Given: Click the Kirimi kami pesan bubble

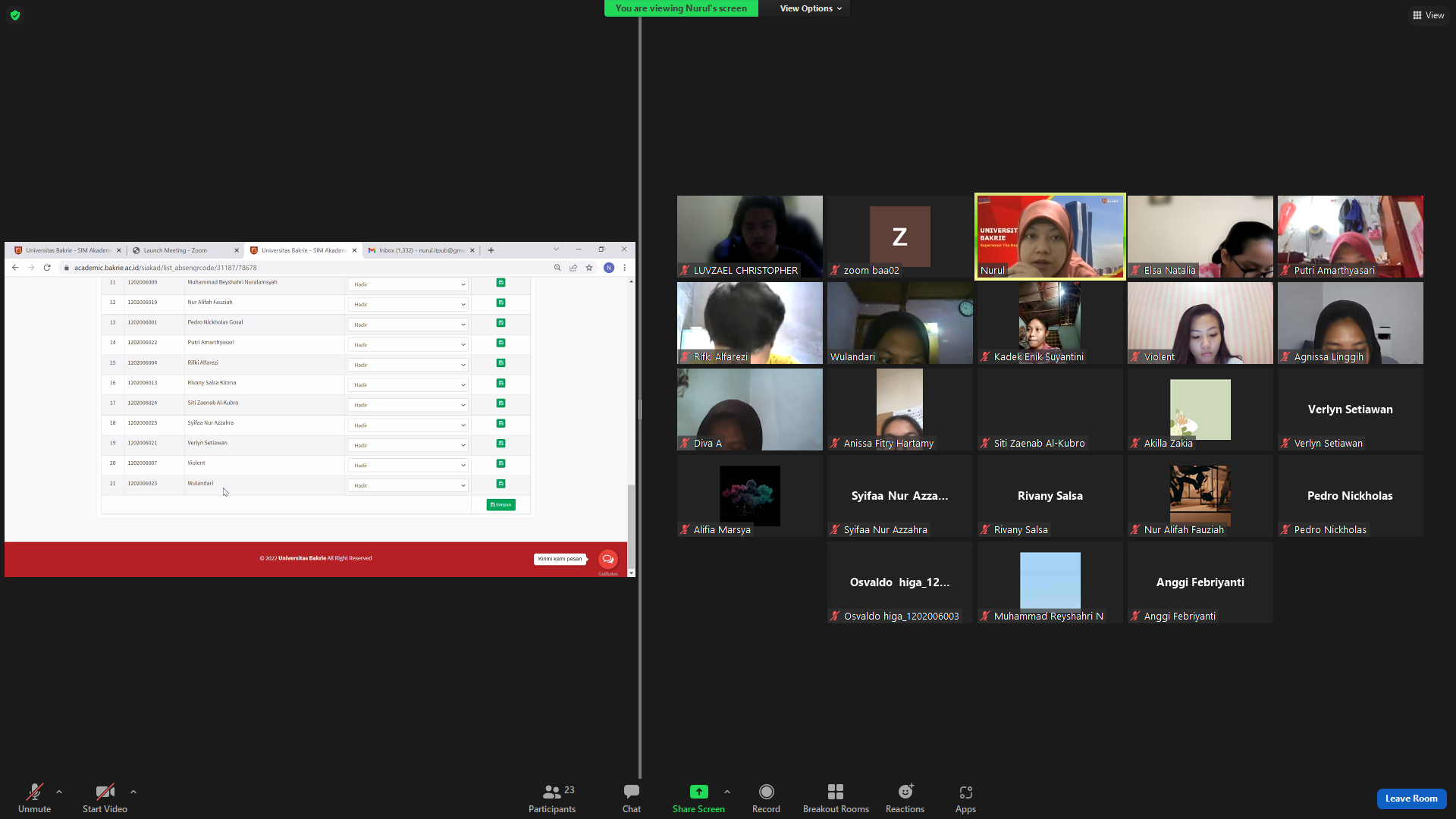Looking at the screenshot, I should pos(560,560).
